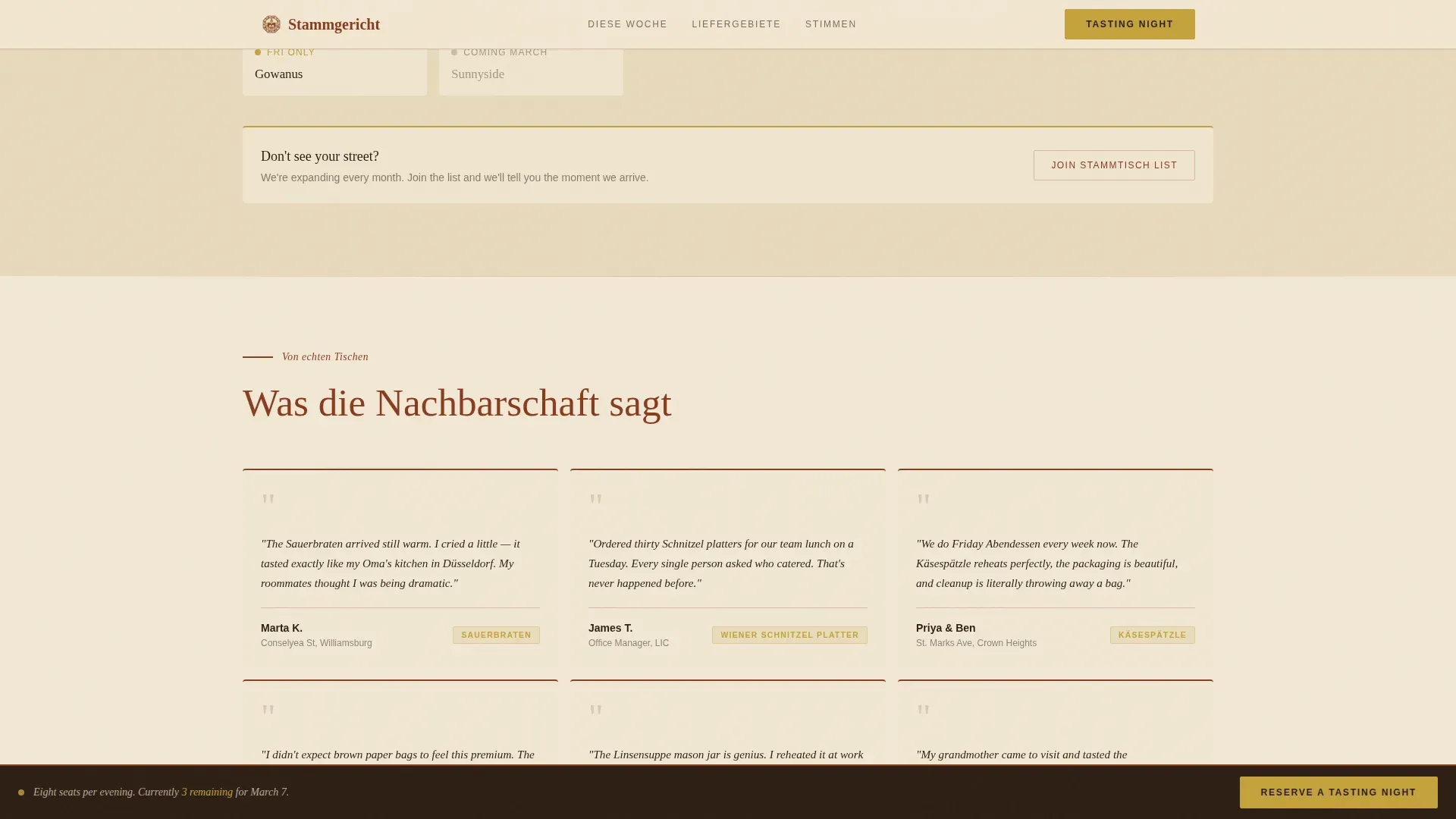Click the Stammgericht crest logo icon
The width and height of the screenshot is (1456, 819).
tap(271, 24)
